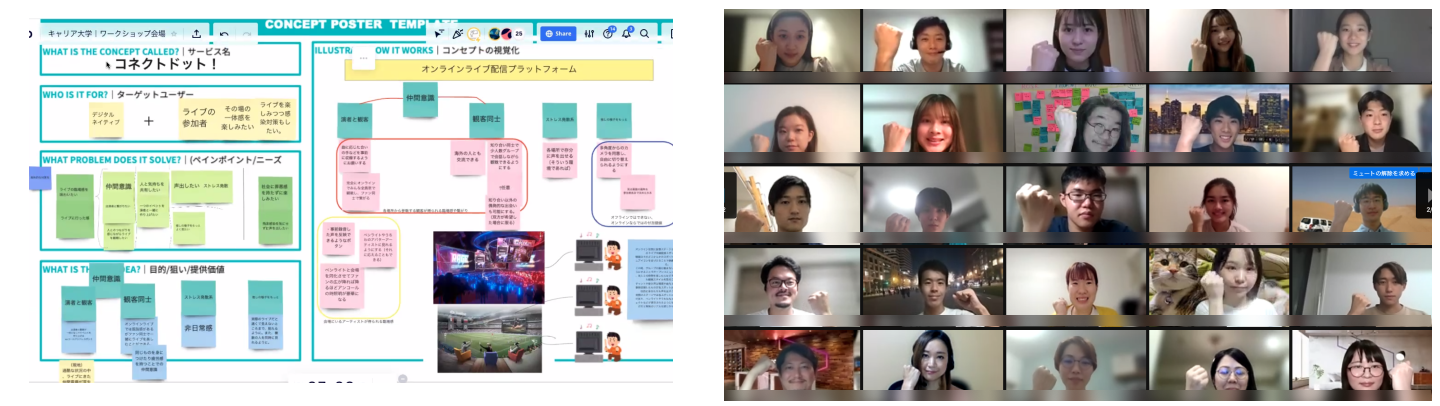Undo the last board action

pos(224,34)
